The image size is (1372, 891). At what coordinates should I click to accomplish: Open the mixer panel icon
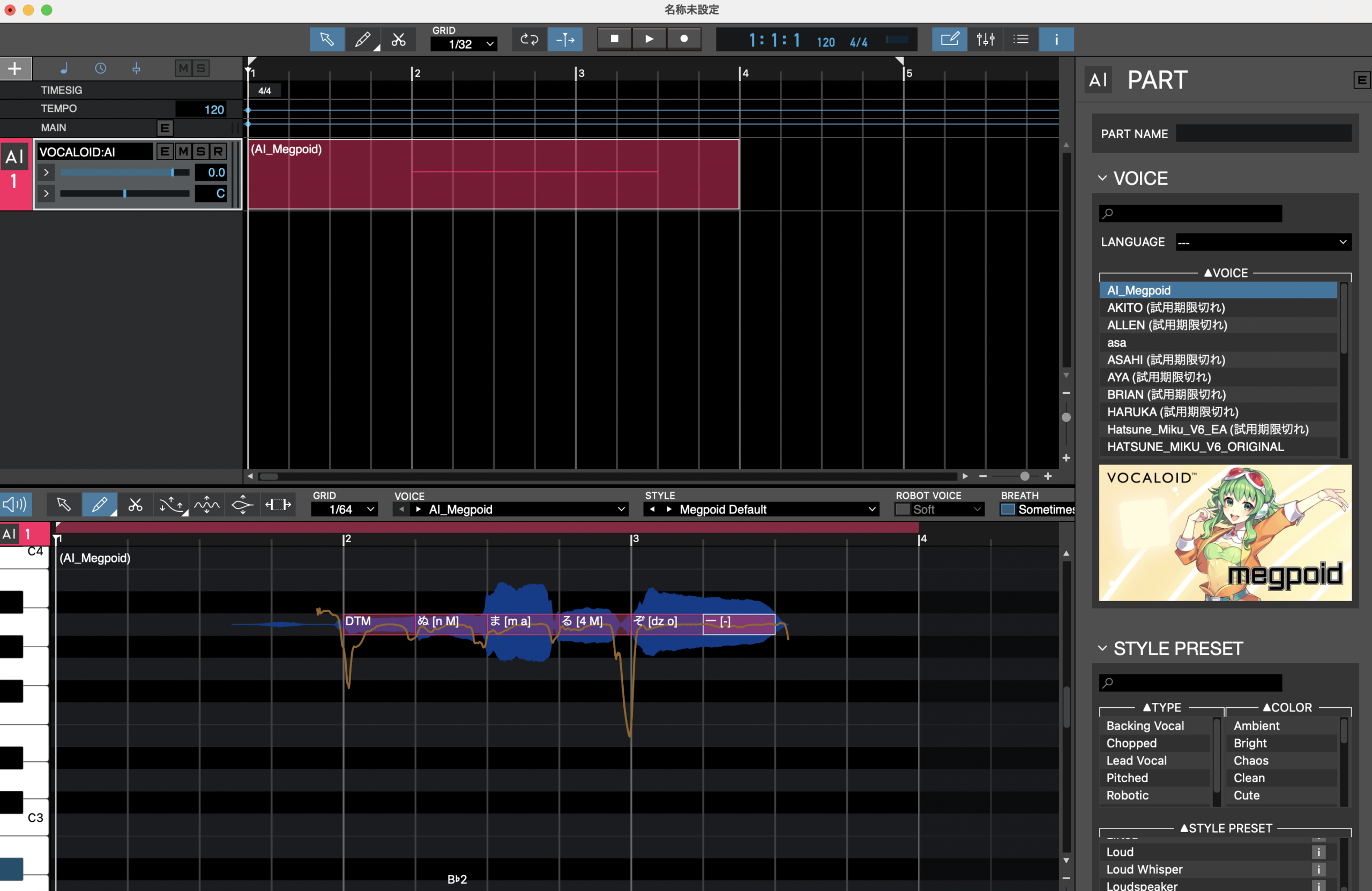coord(985,39)
